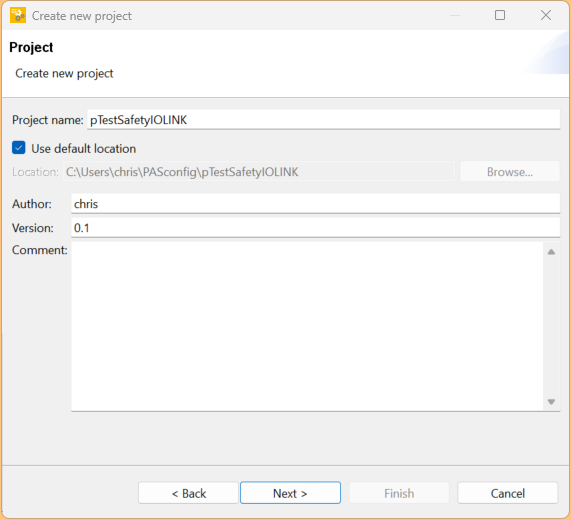Screen dimensions: 571x520
Task: Click inside the Comment text area
Action: [x=307, y=326]
